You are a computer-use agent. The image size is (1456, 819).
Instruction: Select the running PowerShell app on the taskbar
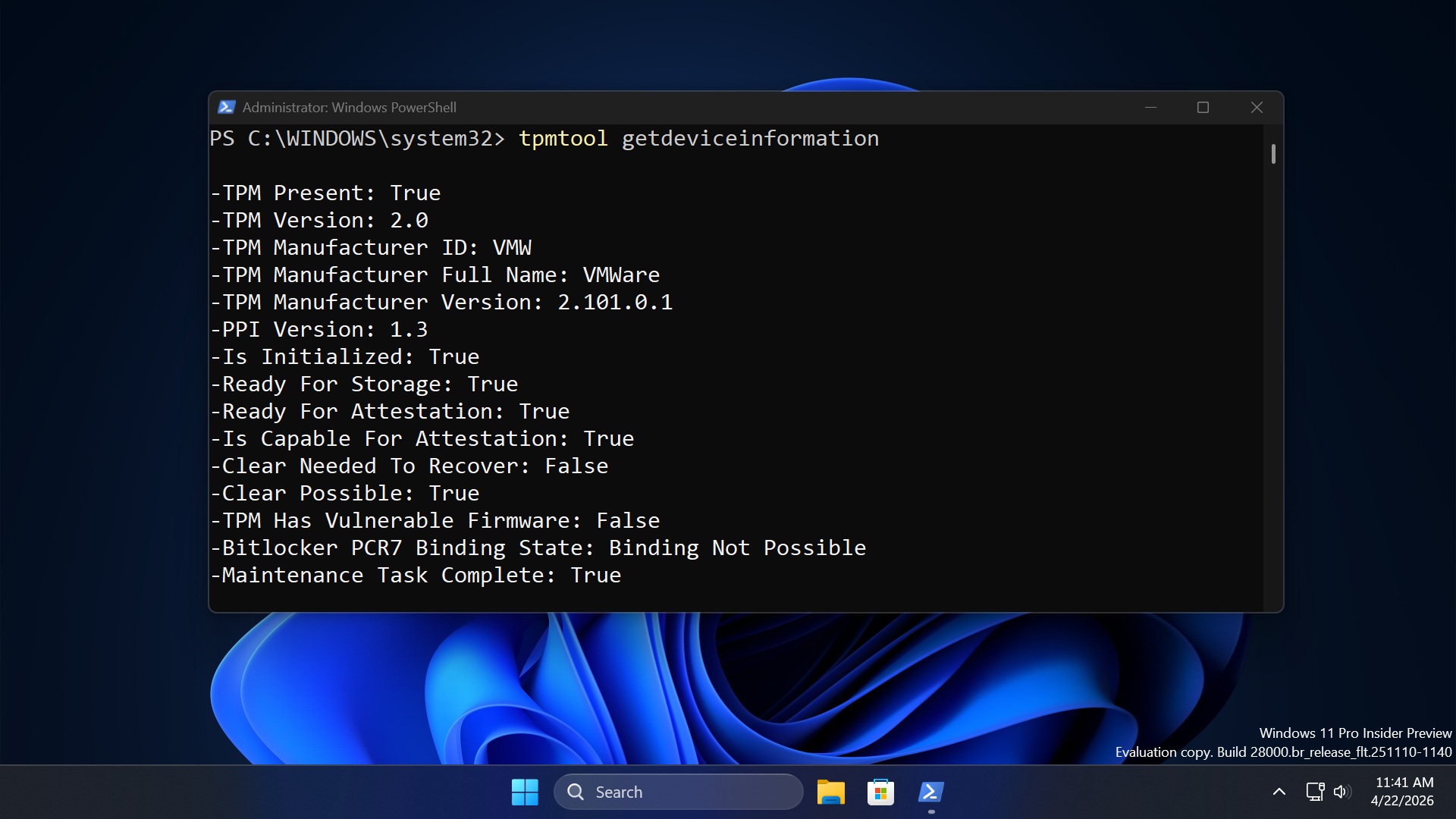(x=930, y=791)
